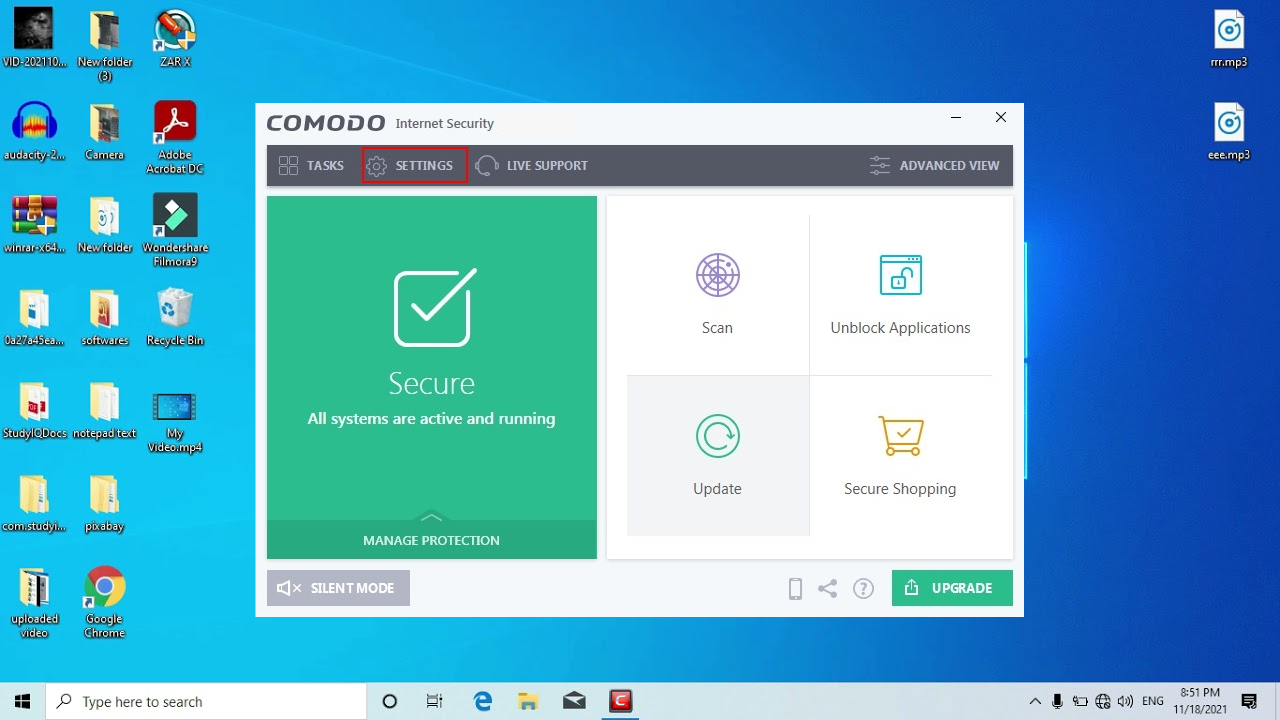The width and height of the screenshot is (1280, 720).
Task: Open Live Support in Comodo
Action: coord(532,166)
